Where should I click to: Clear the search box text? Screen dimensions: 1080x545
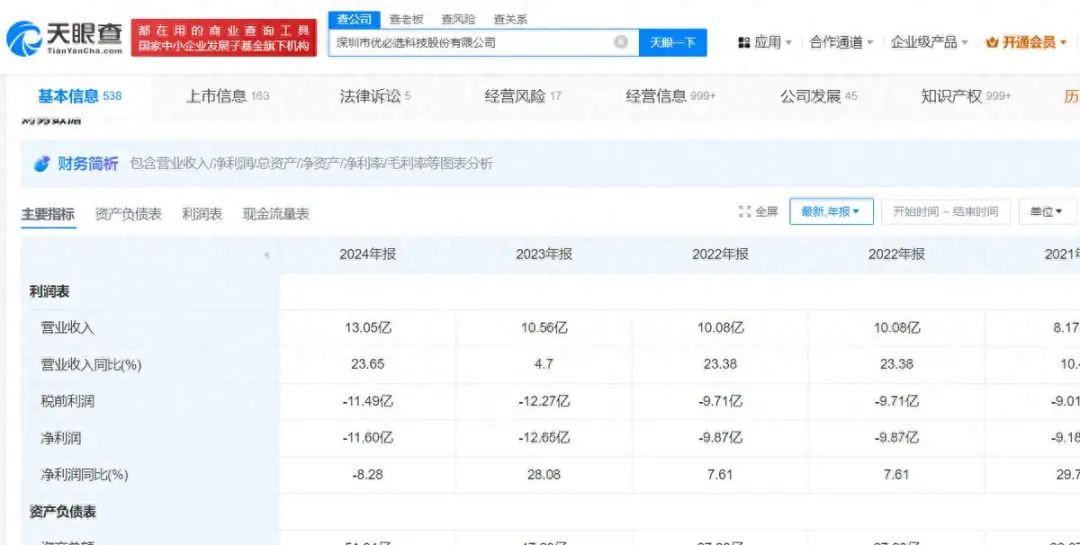pyautogui.click(x=621, y=42)
